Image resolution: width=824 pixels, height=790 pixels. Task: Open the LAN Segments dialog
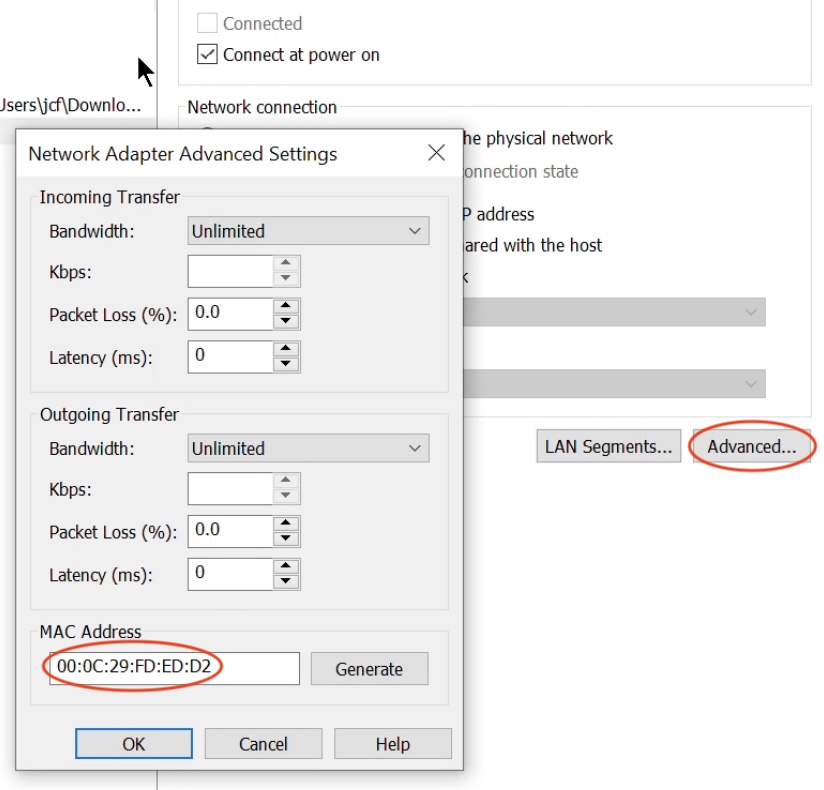608,447
